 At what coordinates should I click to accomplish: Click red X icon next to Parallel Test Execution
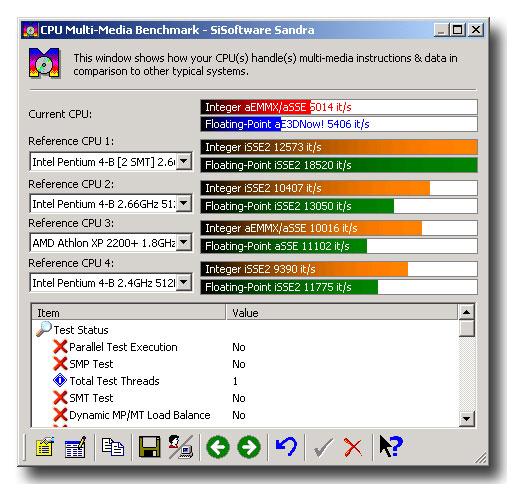tap(60, 347)
